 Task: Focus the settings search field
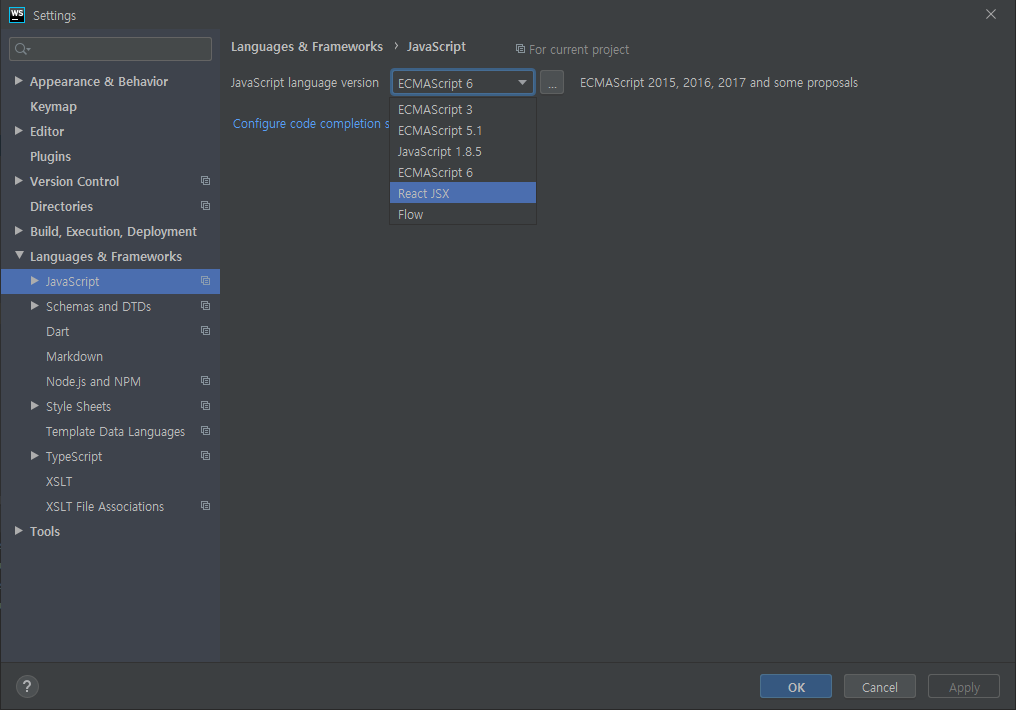coord(110,49)
